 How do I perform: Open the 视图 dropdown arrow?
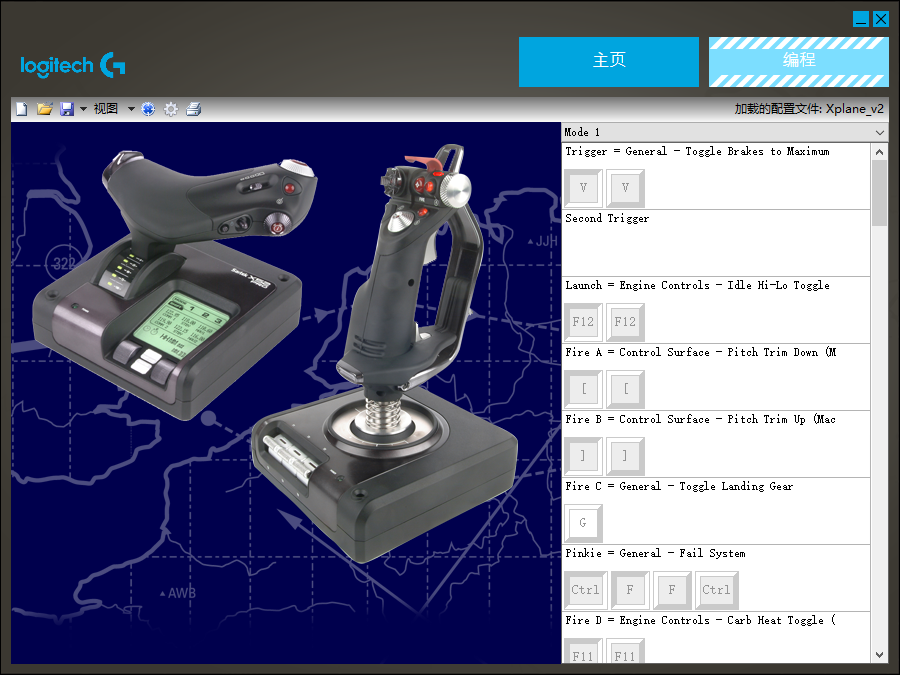(131, 109)
